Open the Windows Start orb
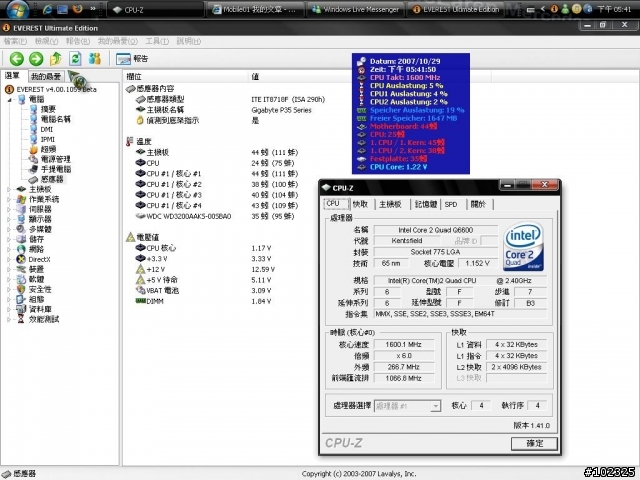This screenshot has width=640, height=480. tap(17, 9)
